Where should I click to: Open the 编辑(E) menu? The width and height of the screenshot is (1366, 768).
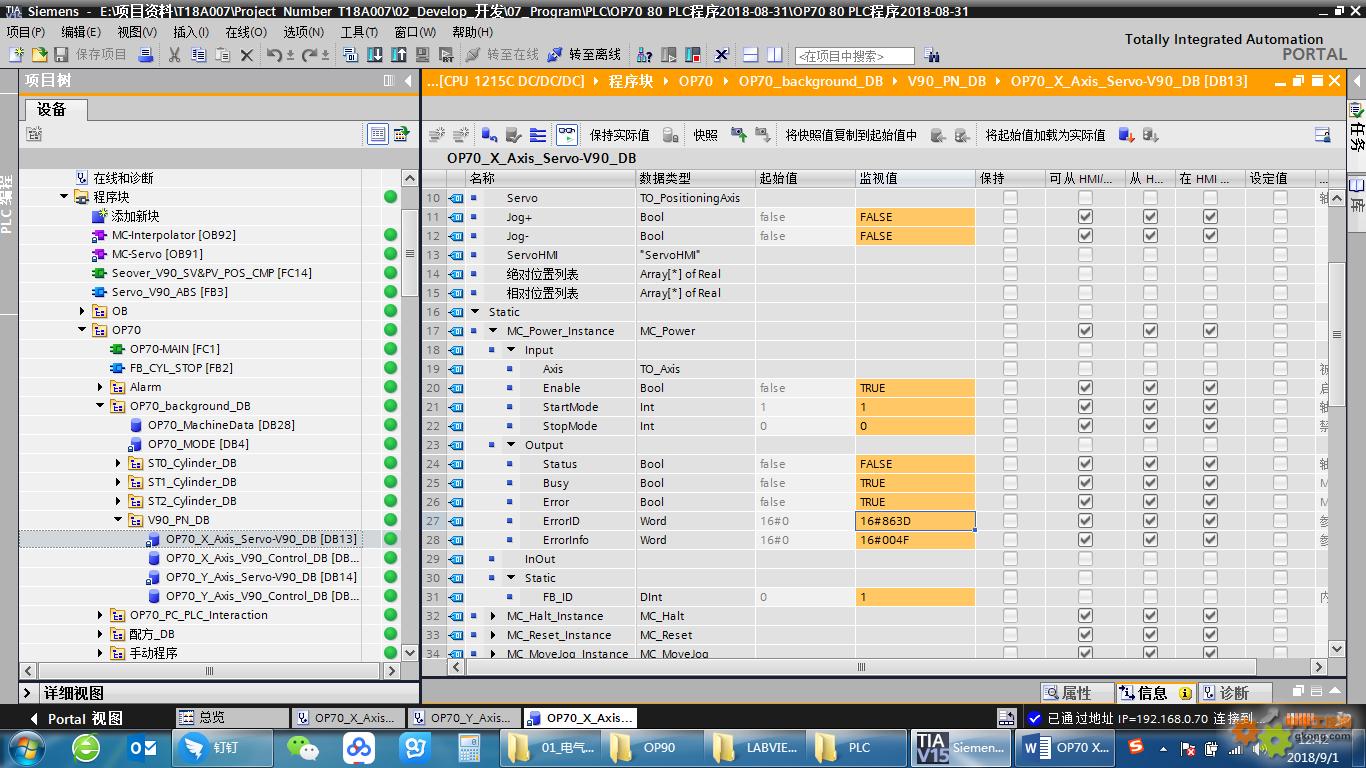tap(80, 32)
